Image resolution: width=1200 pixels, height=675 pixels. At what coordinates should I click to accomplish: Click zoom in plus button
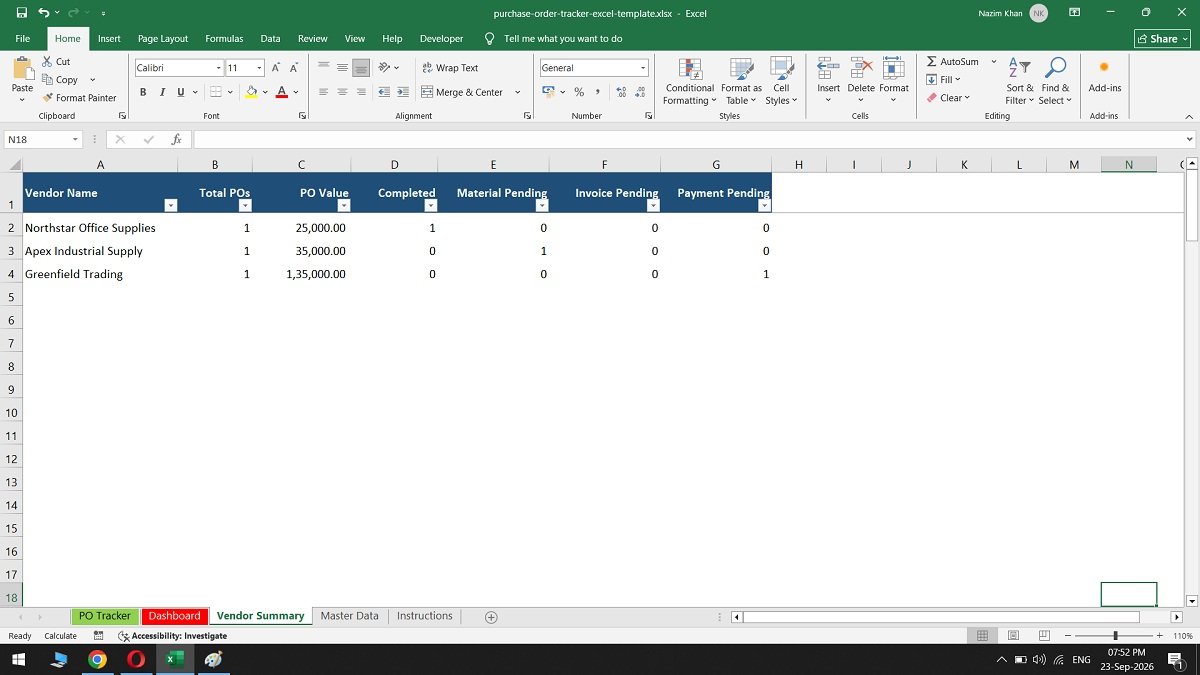[x=1159, y=636]
